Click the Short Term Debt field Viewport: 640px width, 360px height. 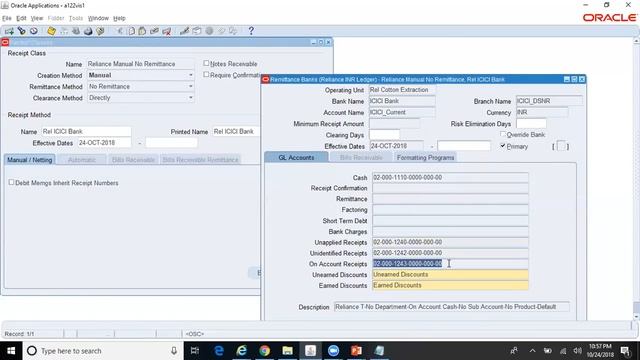[450, 221]
